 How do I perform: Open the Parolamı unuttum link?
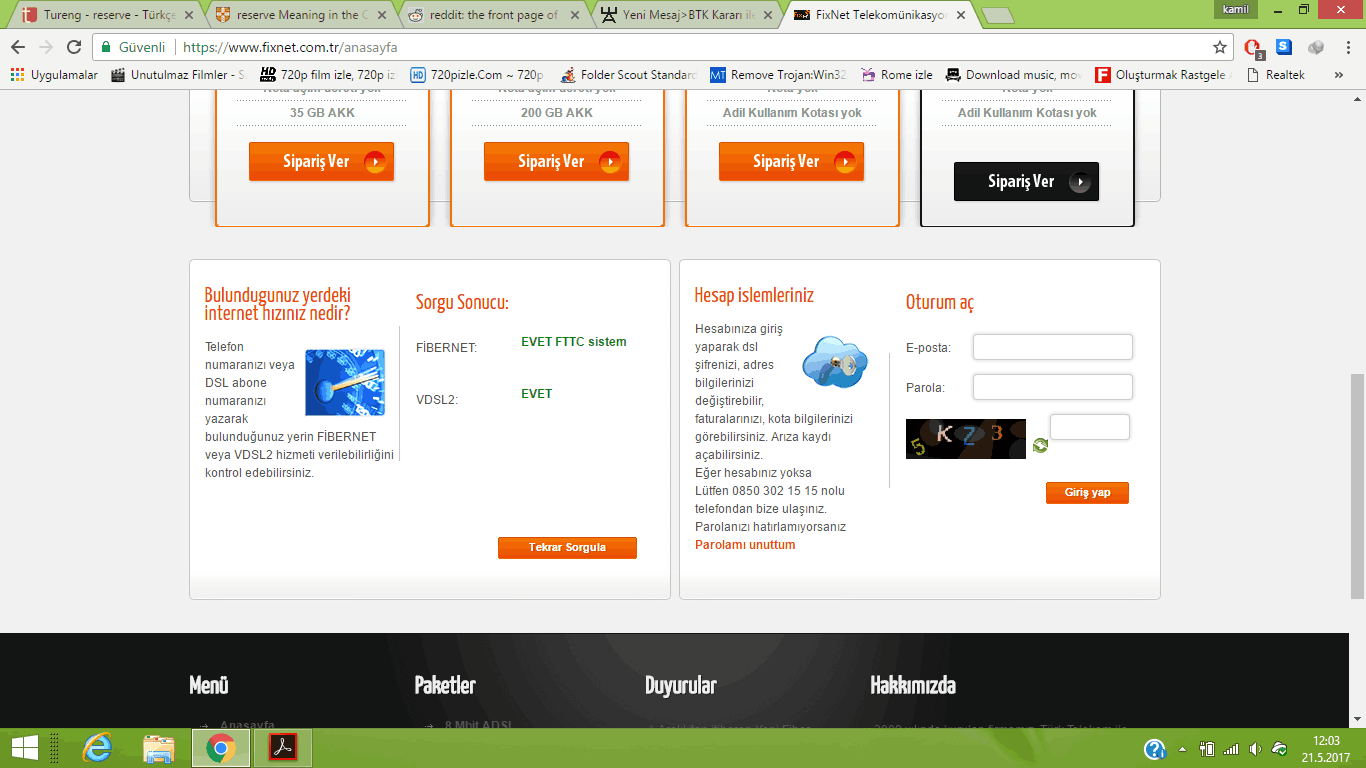(745, 545)
